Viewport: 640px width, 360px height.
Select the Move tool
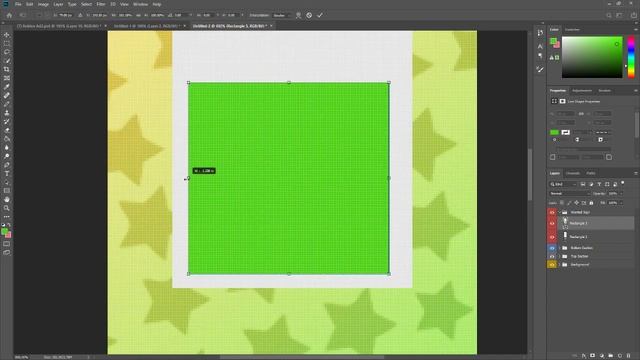7,35
